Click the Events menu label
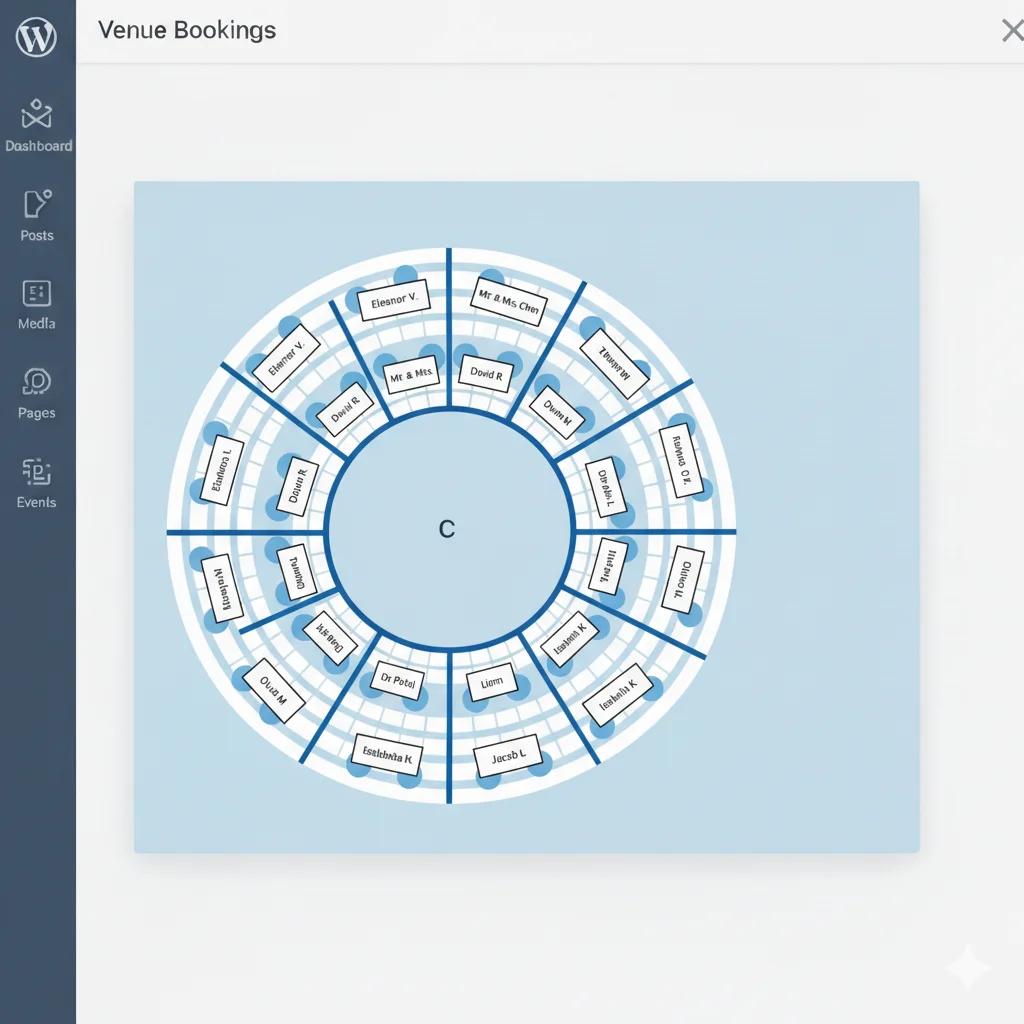1024x1024 pixels. (37, 502)
